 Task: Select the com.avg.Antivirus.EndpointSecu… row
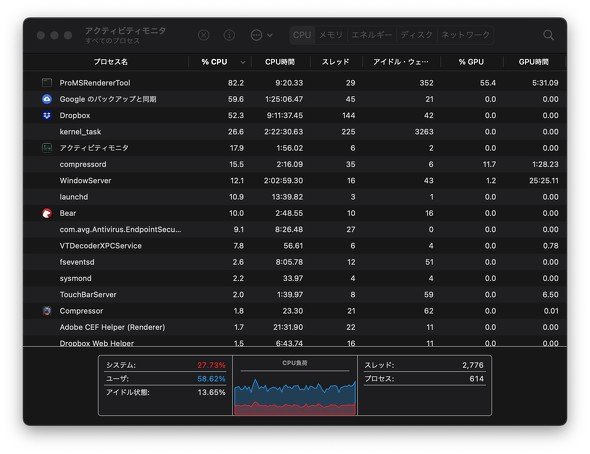[x=295, y=229]
